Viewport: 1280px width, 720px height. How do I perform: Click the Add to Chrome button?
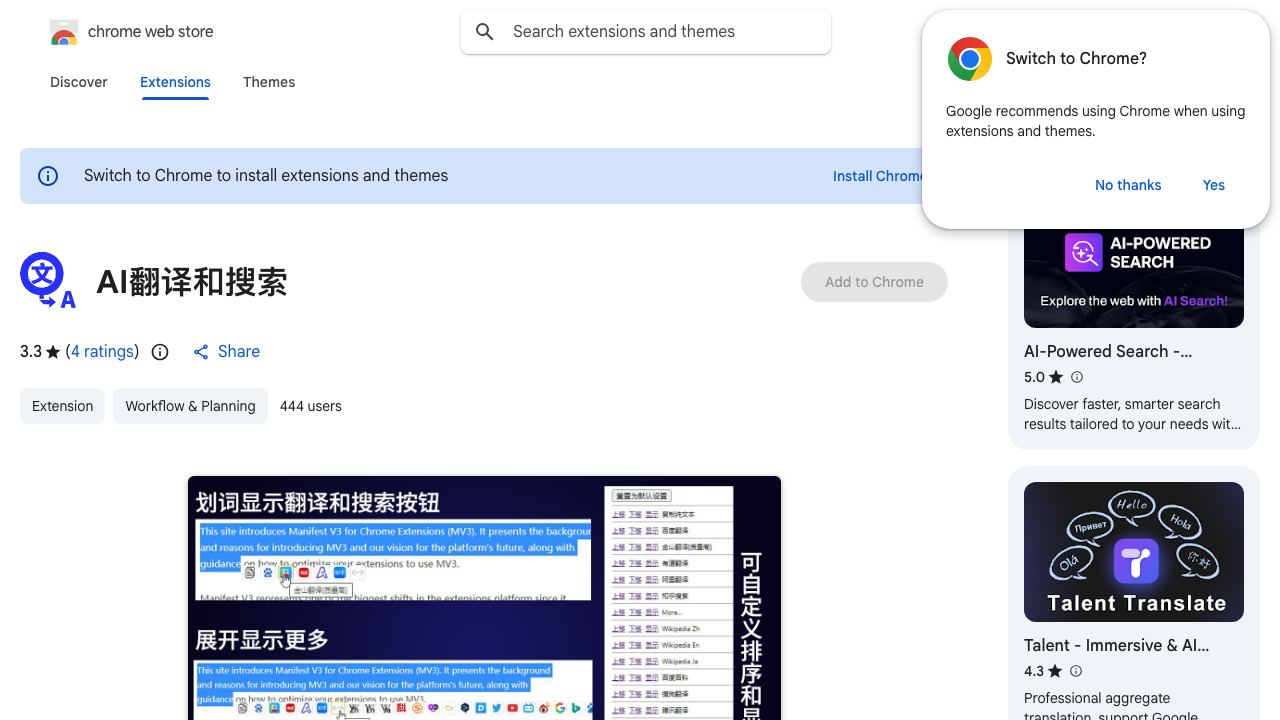[x=874, y=282]
